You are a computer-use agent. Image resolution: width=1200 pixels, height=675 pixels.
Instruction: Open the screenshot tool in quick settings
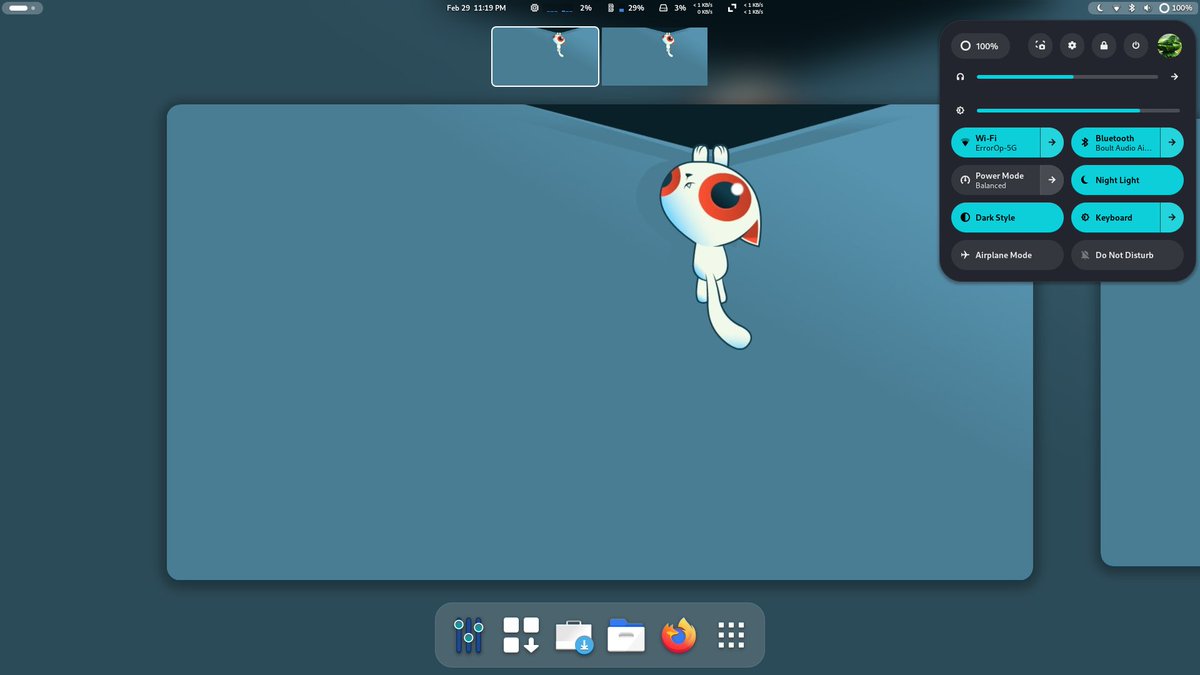tap(1041, 46)
